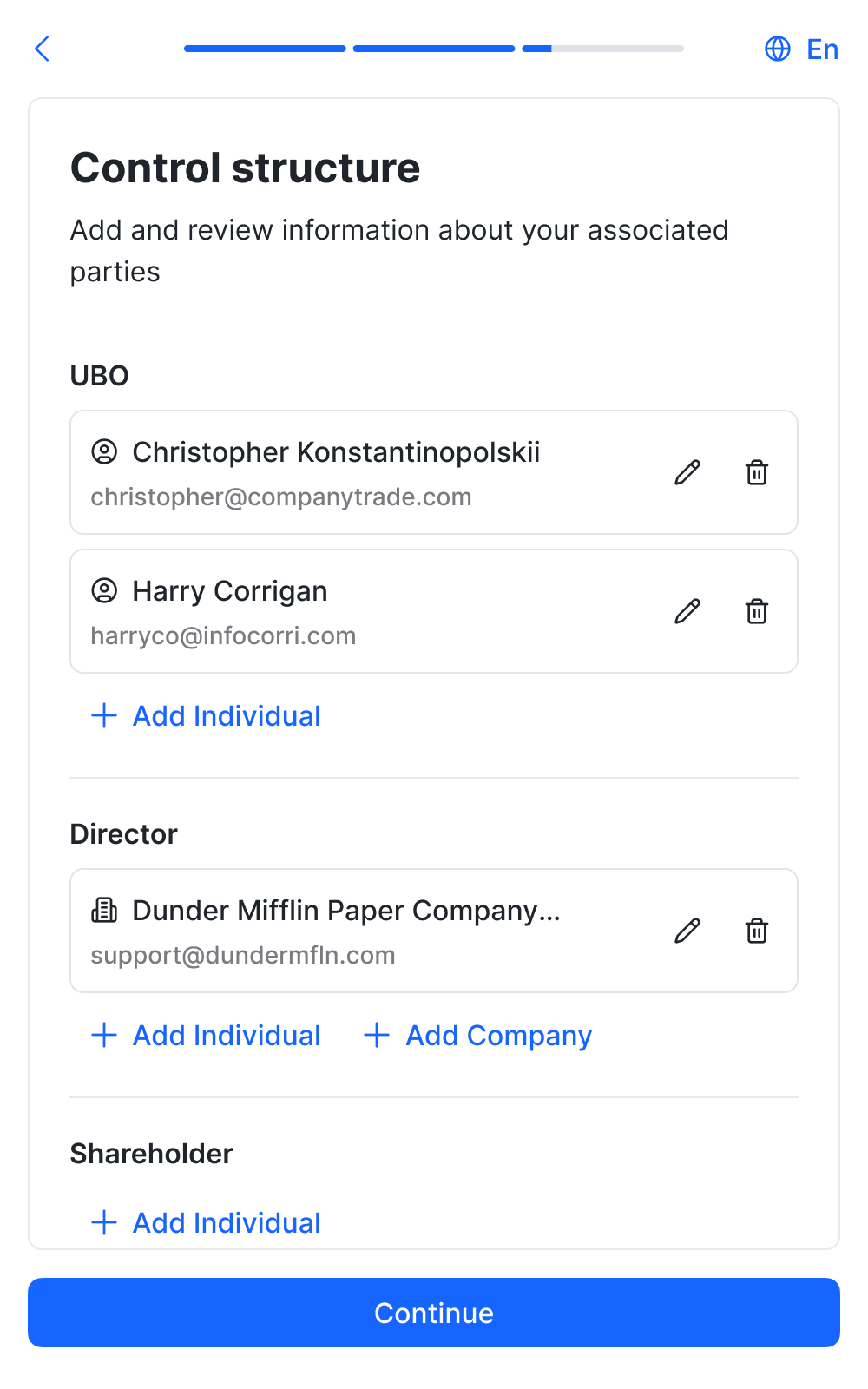Delete Dunder Mifflin Paper Company entry
Image resolution: width=868 pixels, height=1389 pixels.
[x=757, y=931]
